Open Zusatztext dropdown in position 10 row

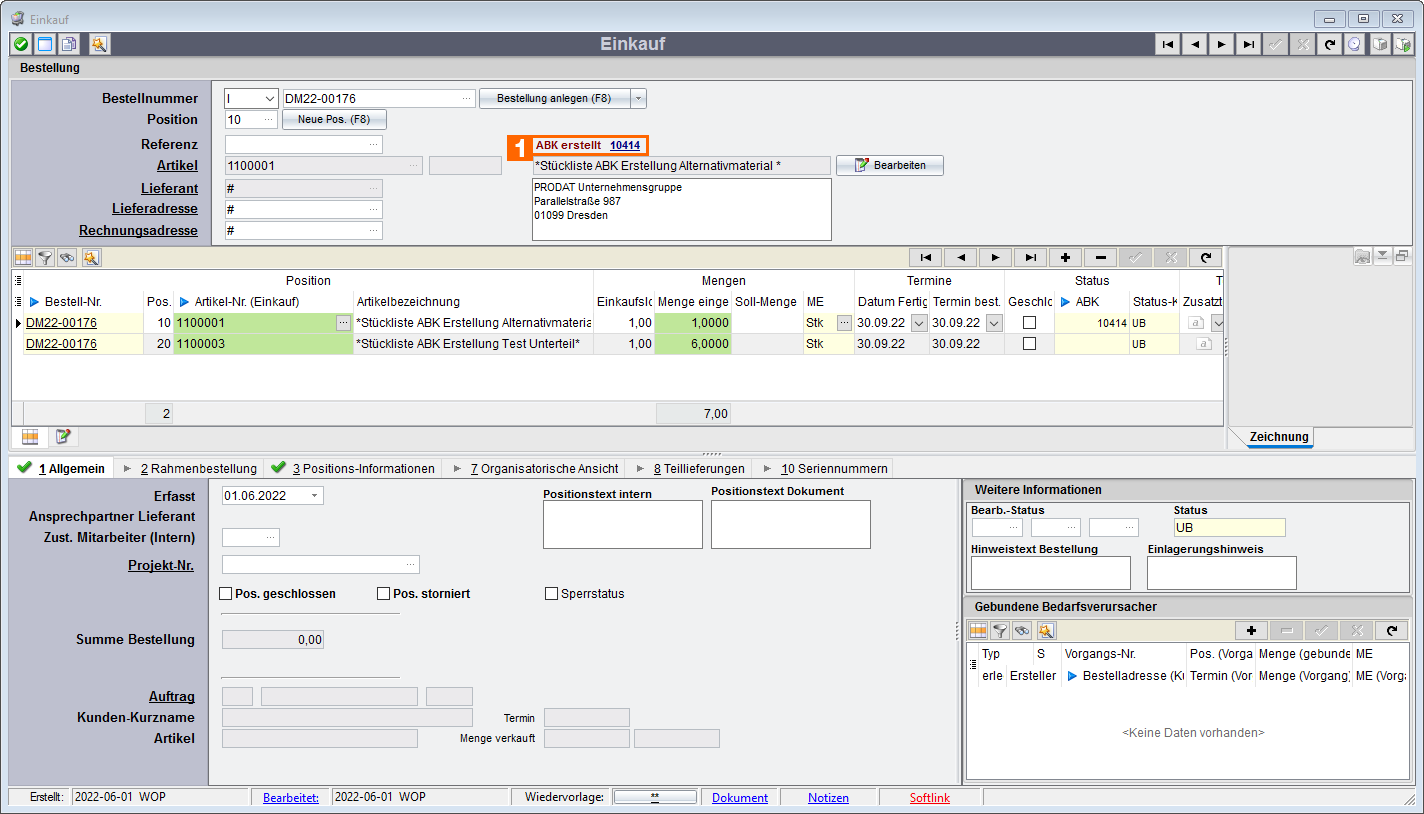click(1217, 323)
